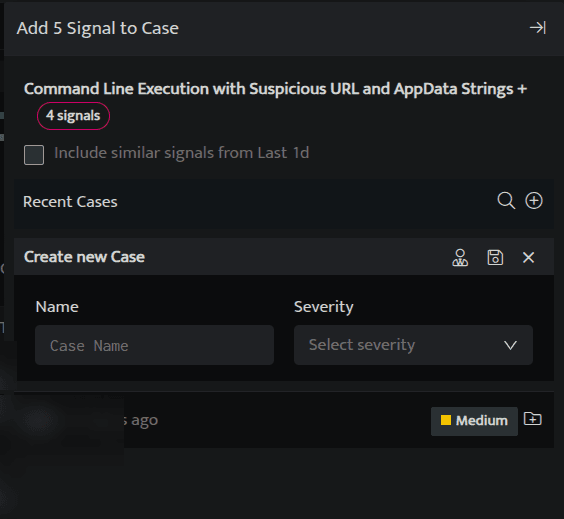
Task: Search recent cases with magnifier icon
Action: [x=506, y=200]
